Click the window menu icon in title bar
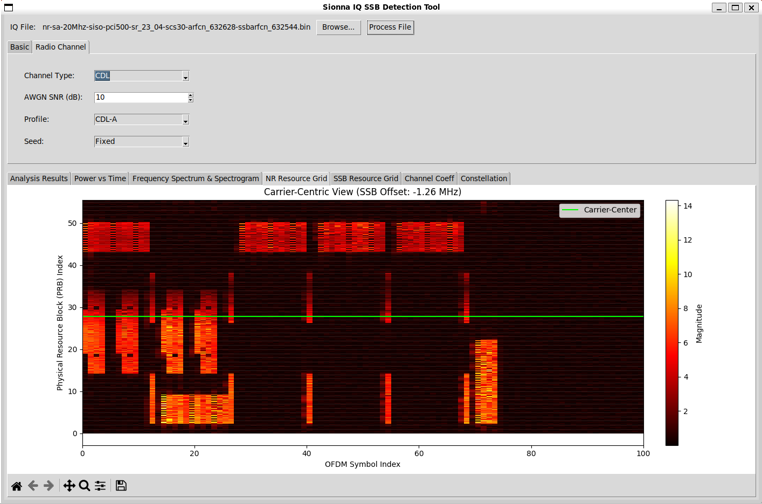The width and height of the screenshot is (762, 504). pyautogui.click(x=9, y=7)
